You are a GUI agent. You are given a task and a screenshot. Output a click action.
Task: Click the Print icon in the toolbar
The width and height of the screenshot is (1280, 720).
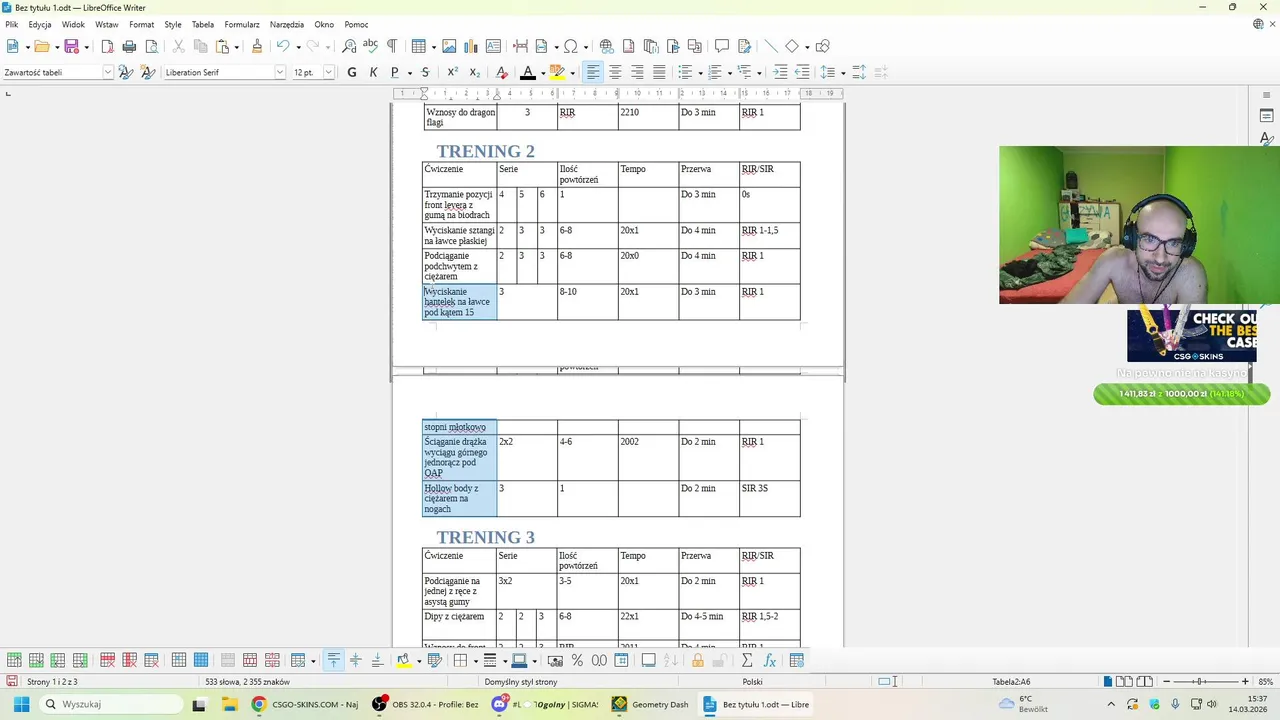[x=129, y=46]
